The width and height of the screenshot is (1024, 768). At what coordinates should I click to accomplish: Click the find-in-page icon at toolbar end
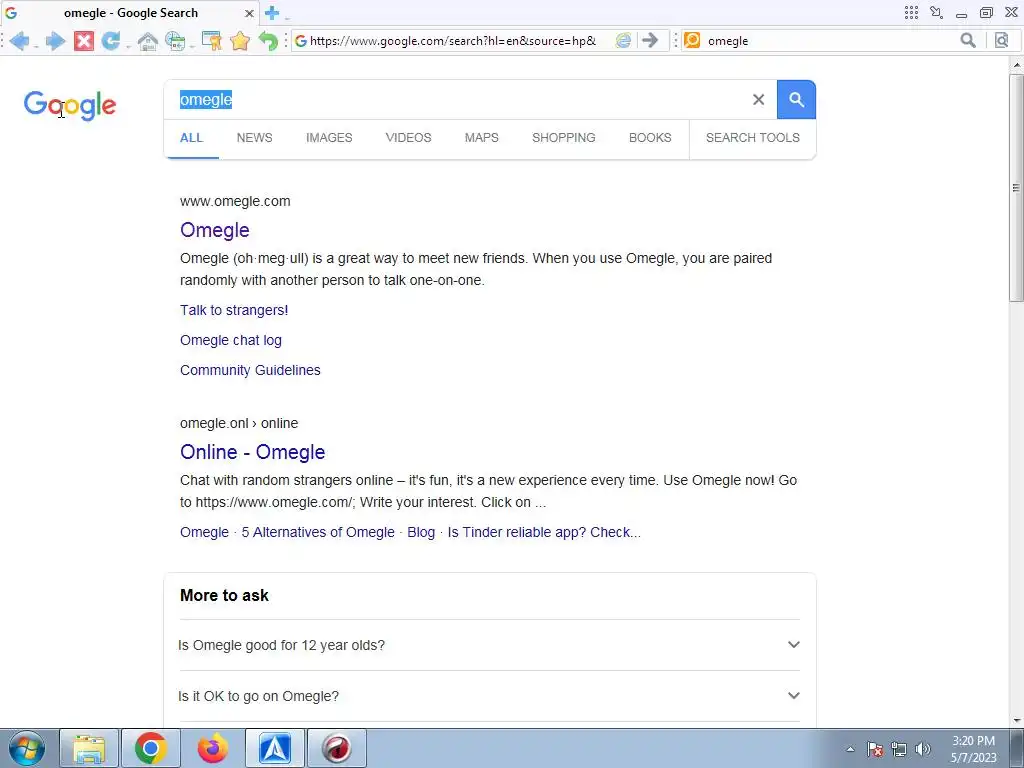[x=1002, y=40]
